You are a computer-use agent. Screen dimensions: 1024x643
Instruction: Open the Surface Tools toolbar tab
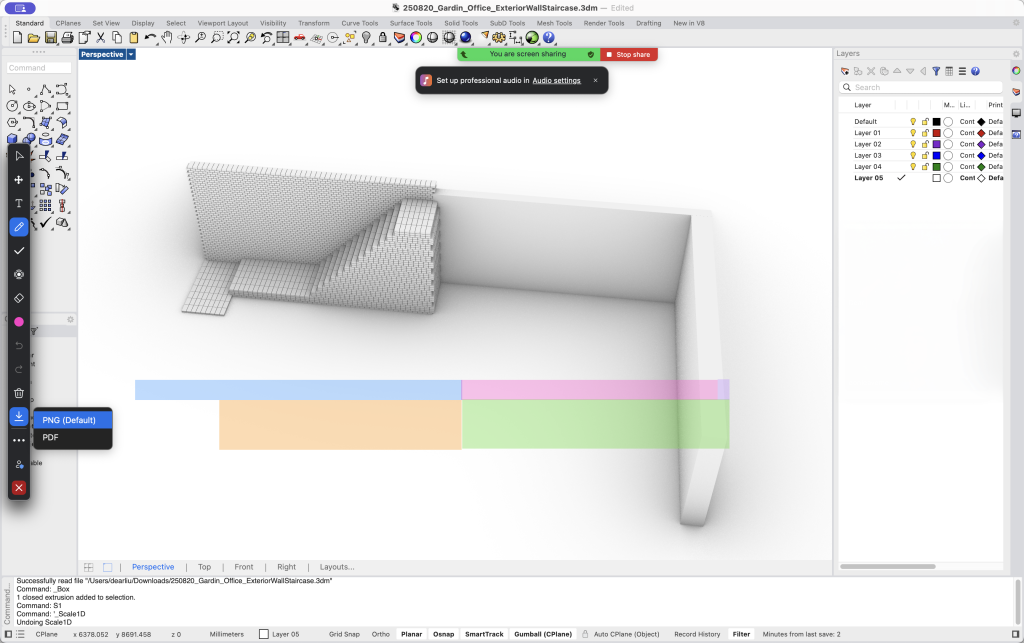coord(410,23)
